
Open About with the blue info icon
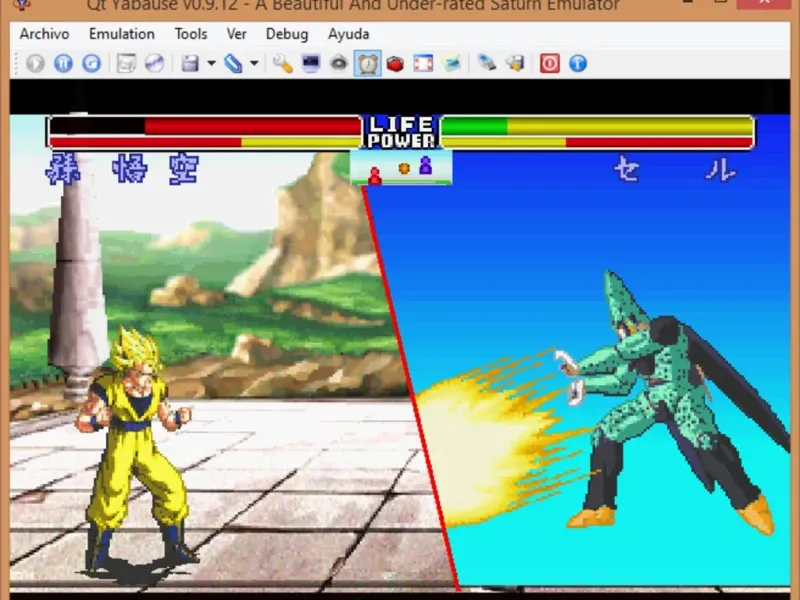[578, 64]
